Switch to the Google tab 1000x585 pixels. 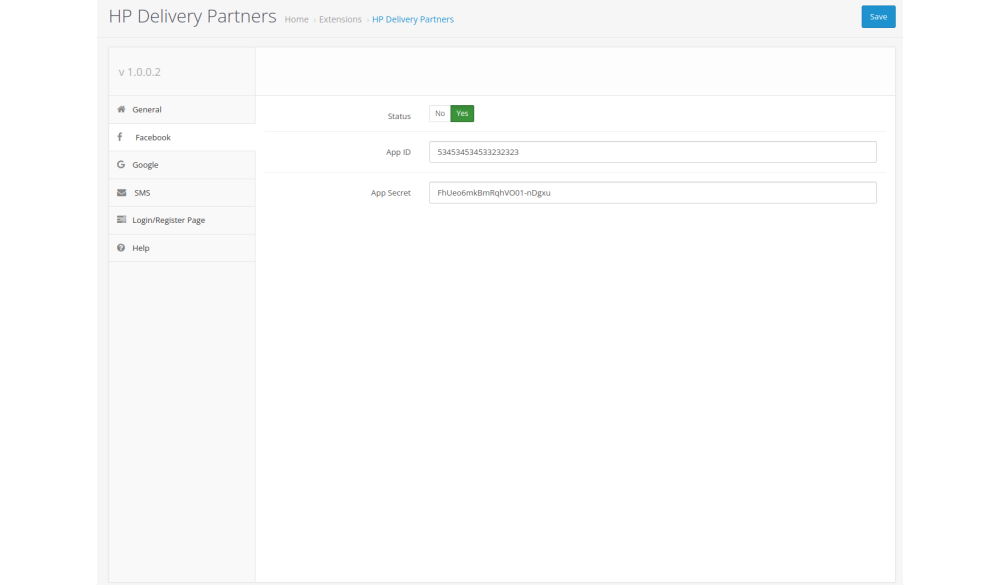click(145, 165)
